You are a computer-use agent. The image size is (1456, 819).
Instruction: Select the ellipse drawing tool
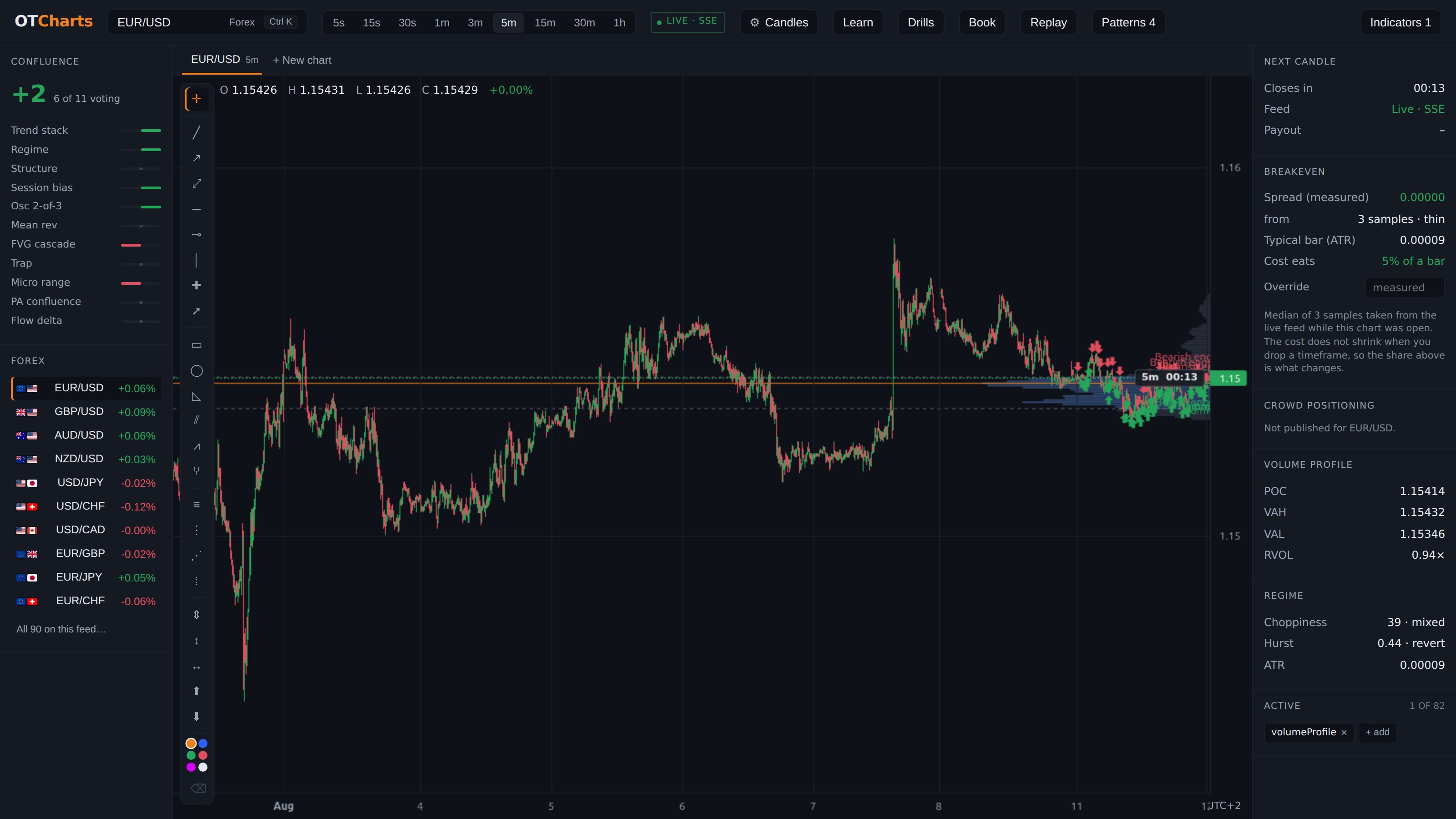(x=196, y=371)
